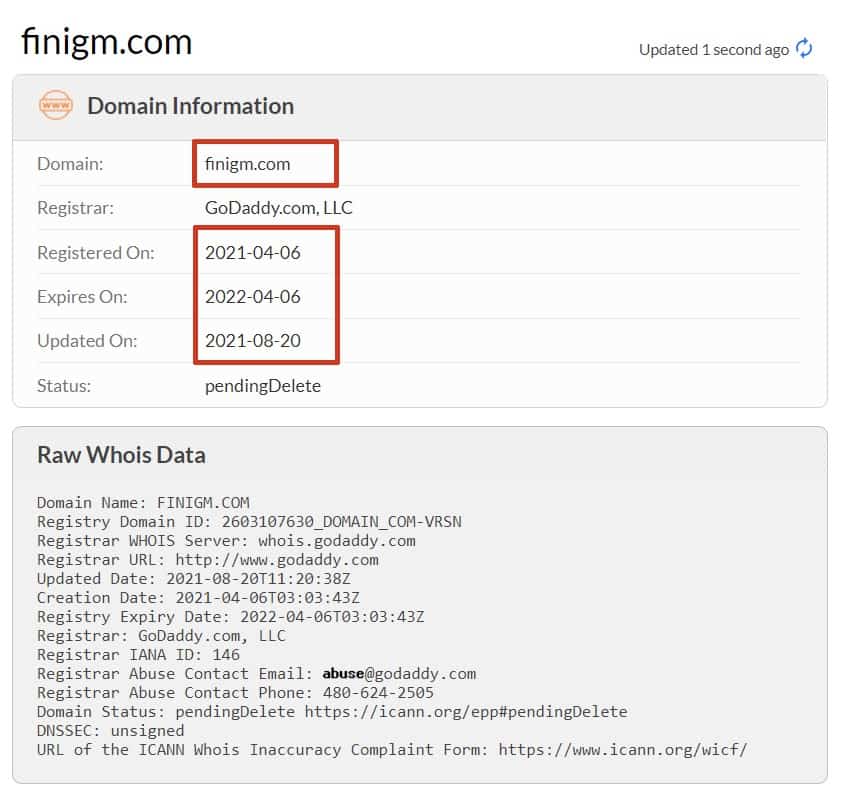The width and height of the screenshot is (842, 799).
Task: Click the Domain value finigm.com
Action: tap(248, 164)
